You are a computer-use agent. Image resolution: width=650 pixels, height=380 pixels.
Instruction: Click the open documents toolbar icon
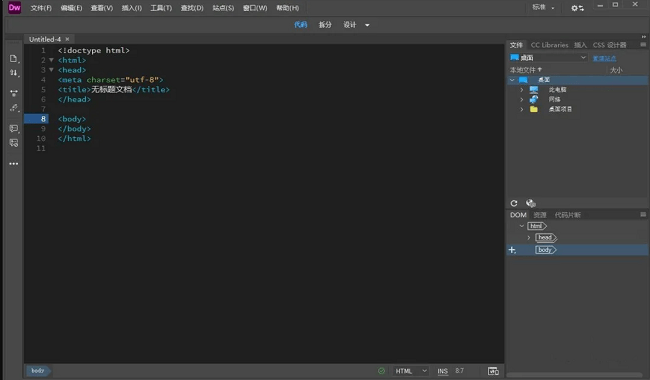pyautogui.click(x=14, y=58)
